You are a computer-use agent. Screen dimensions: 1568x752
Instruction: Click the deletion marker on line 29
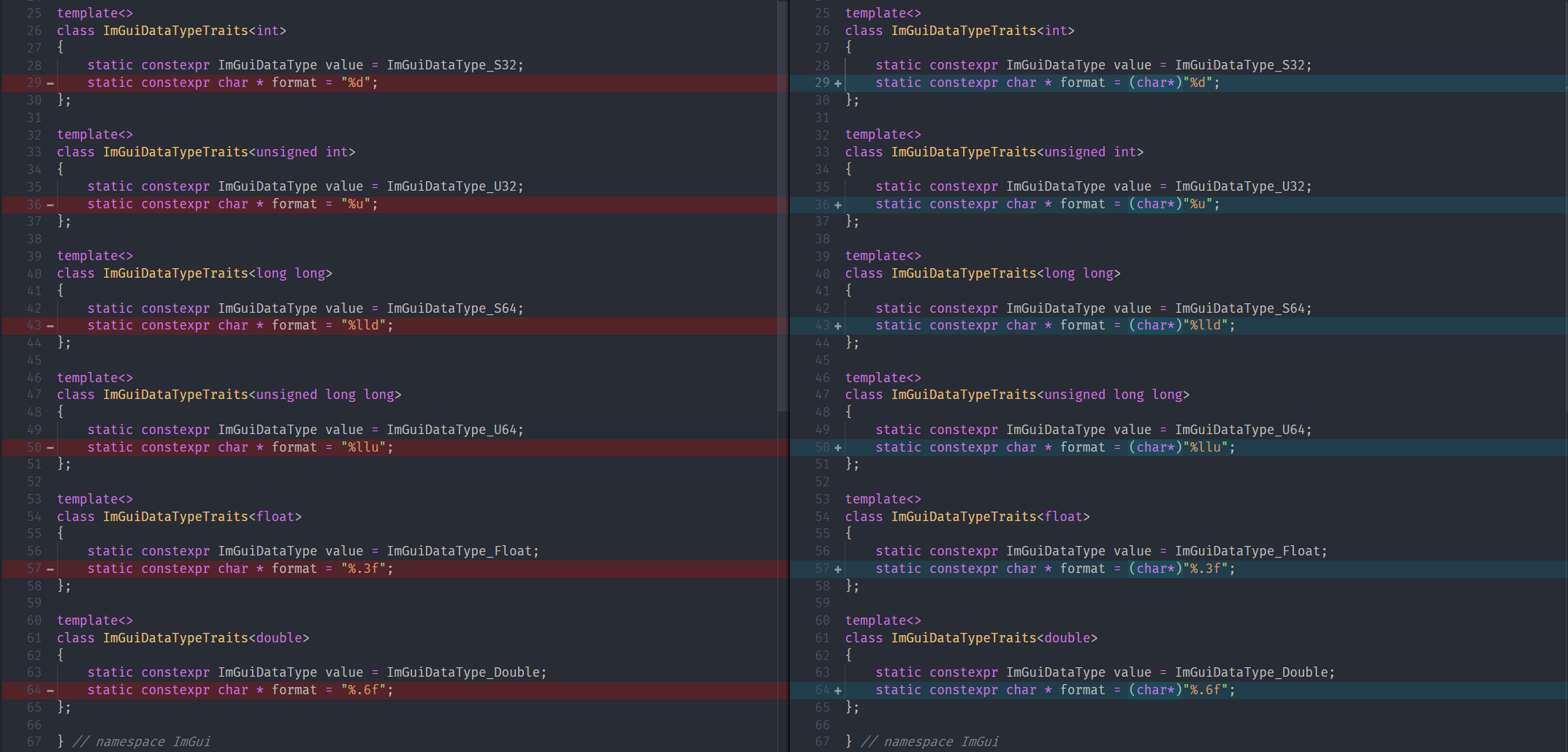click(48, 83)
